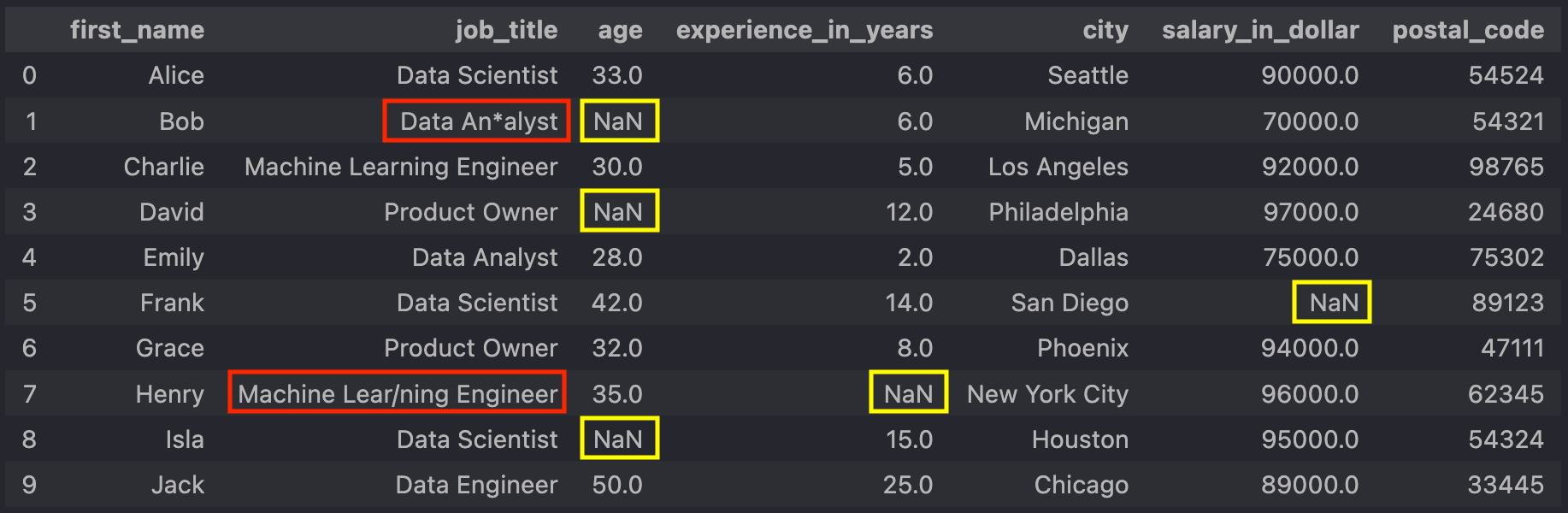Select the 33445 postal code cell

[x=1506, y=484]
